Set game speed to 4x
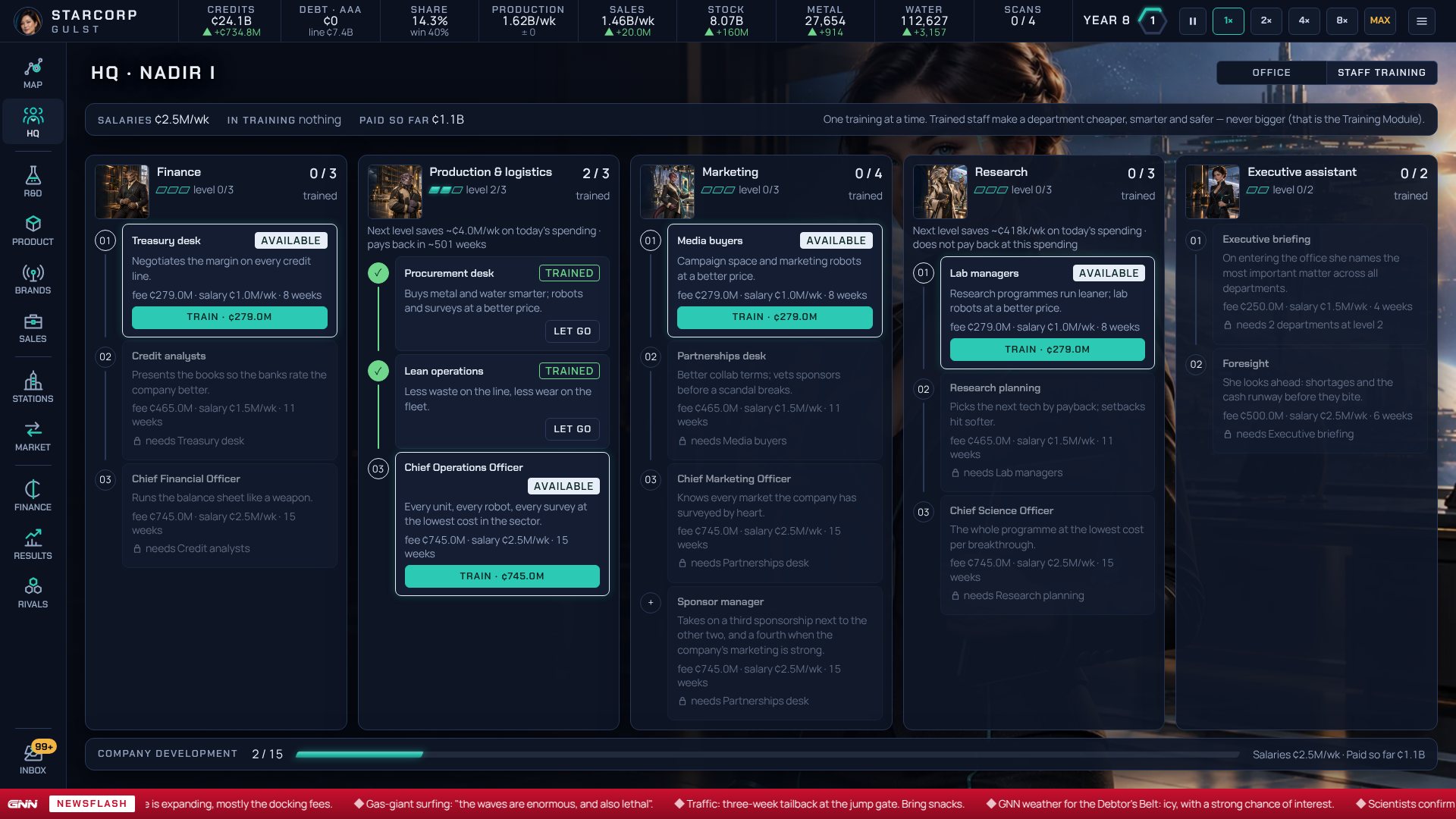The image size is (1456, 819). [x=1304, y=20]
